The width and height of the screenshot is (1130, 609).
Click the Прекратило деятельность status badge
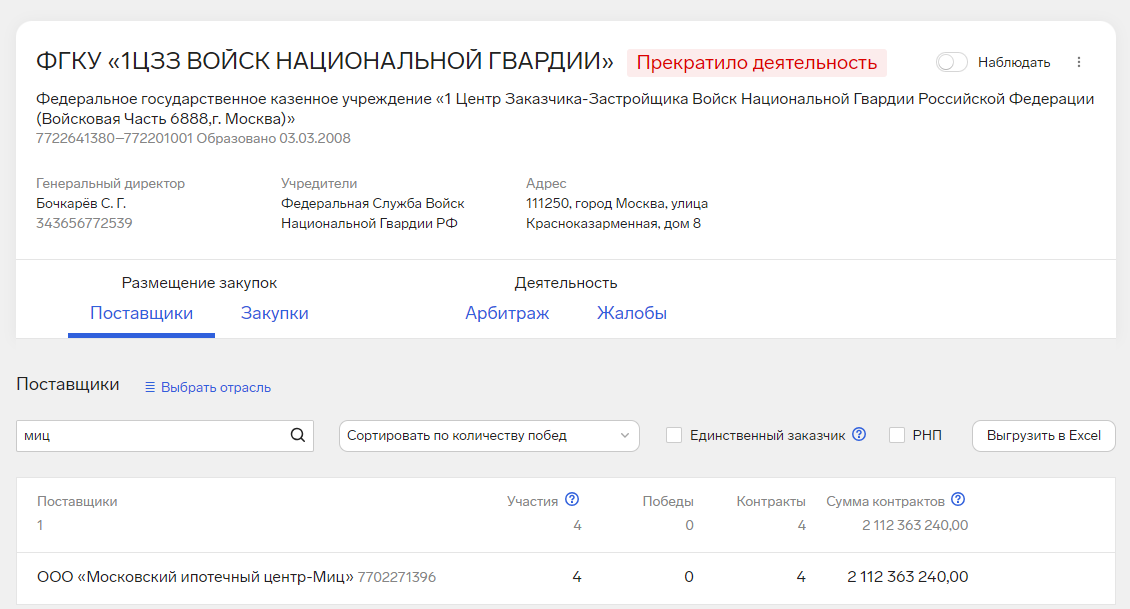tap(757, 63)
